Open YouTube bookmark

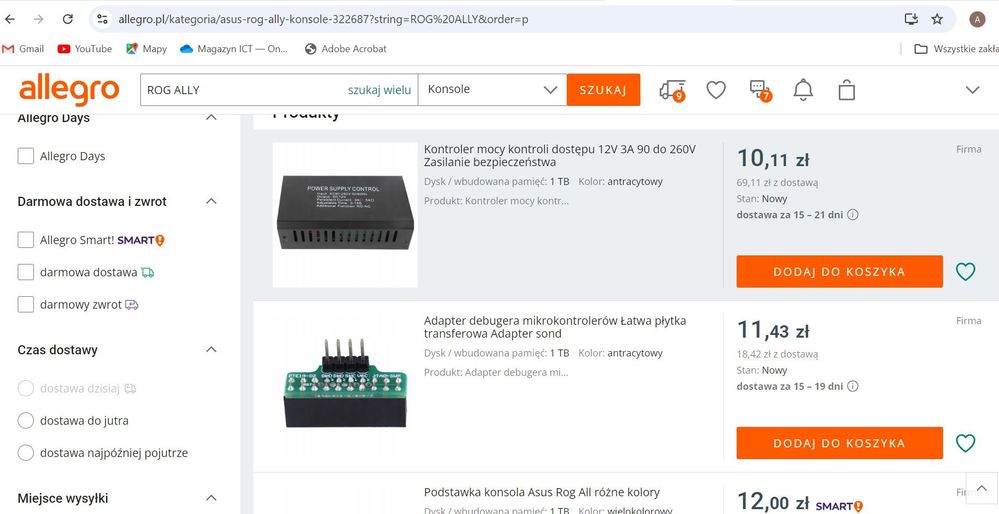click(85, 48)
